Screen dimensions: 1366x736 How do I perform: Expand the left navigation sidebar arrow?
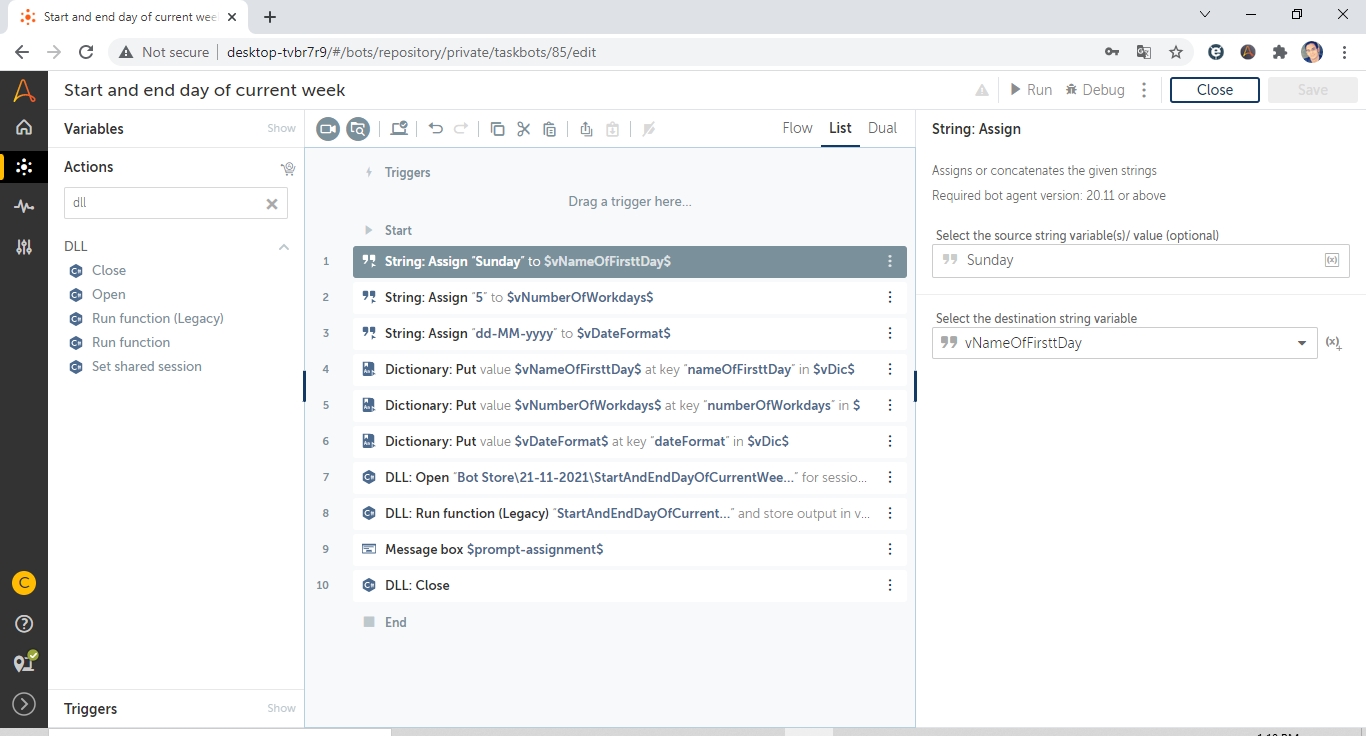(x=24, y=704)
